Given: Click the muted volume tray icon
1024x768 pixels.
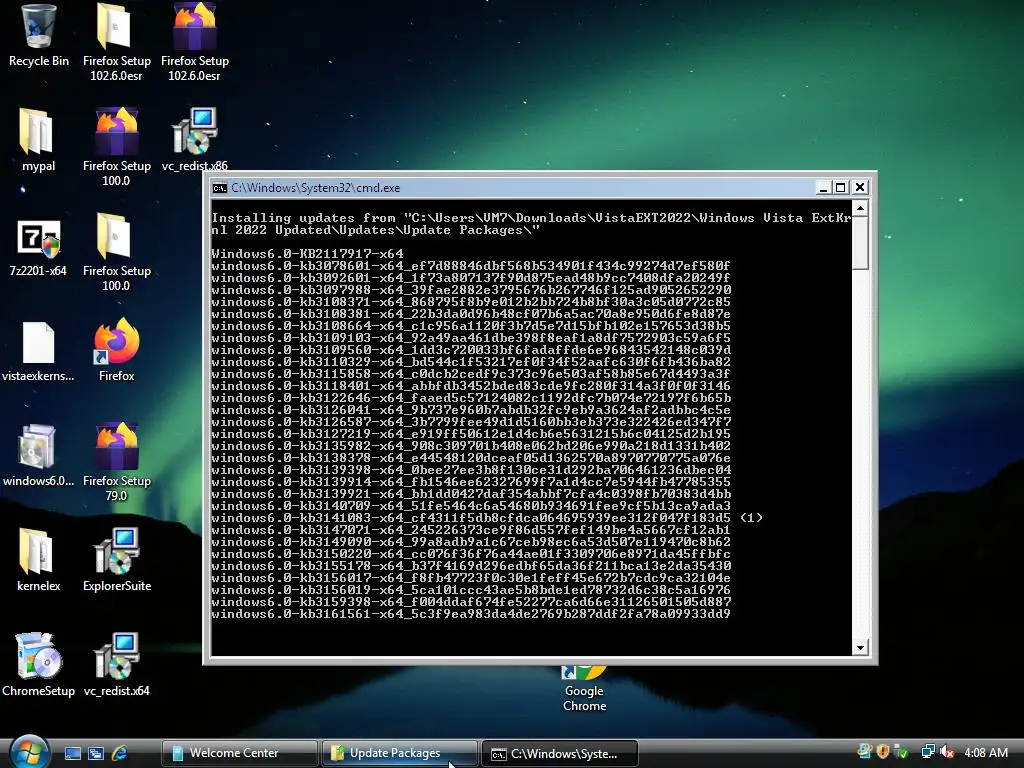Looking at the screenshot, I should point(947,752).
